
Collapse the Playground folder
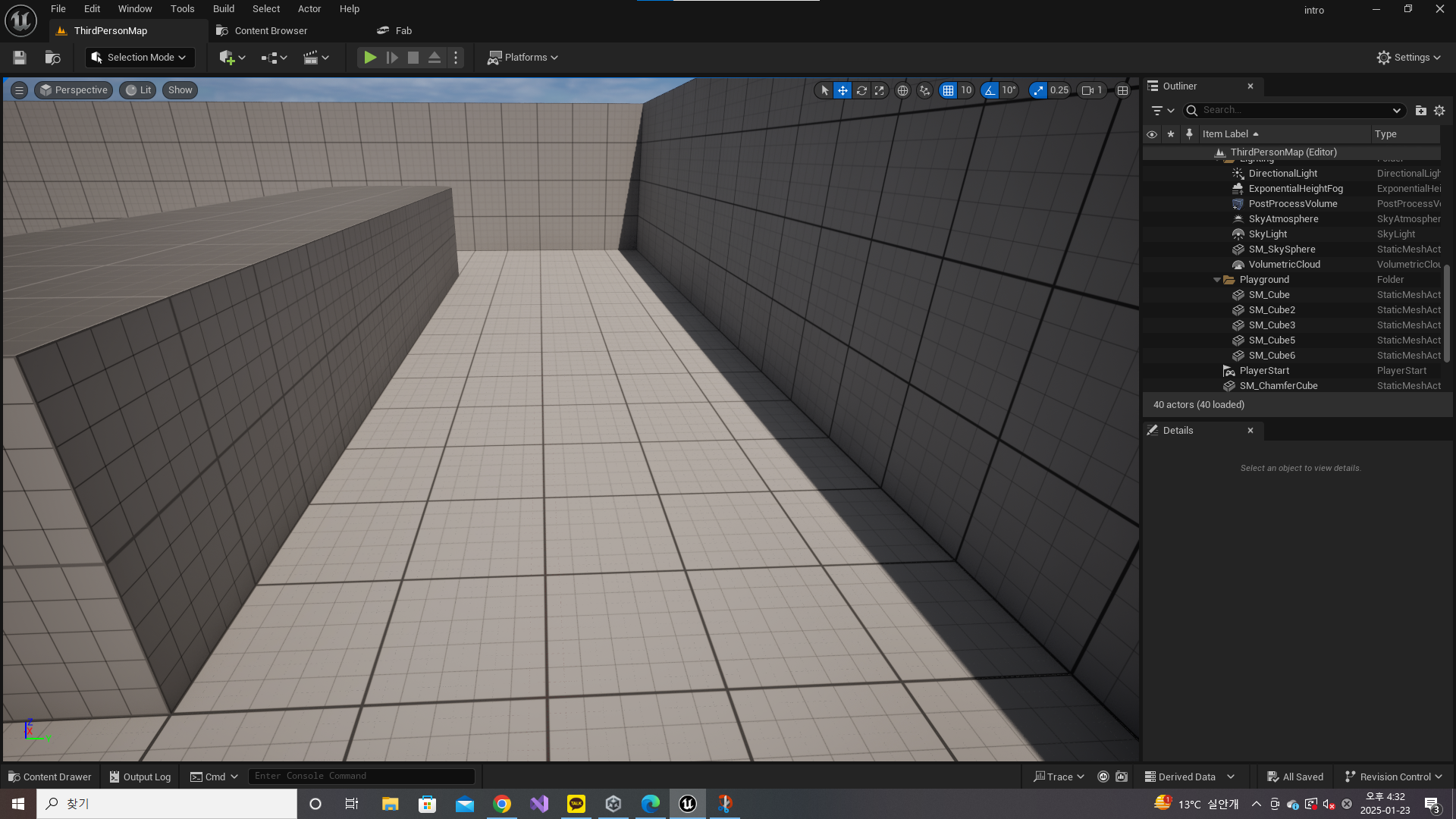(x=1217, y=280)
